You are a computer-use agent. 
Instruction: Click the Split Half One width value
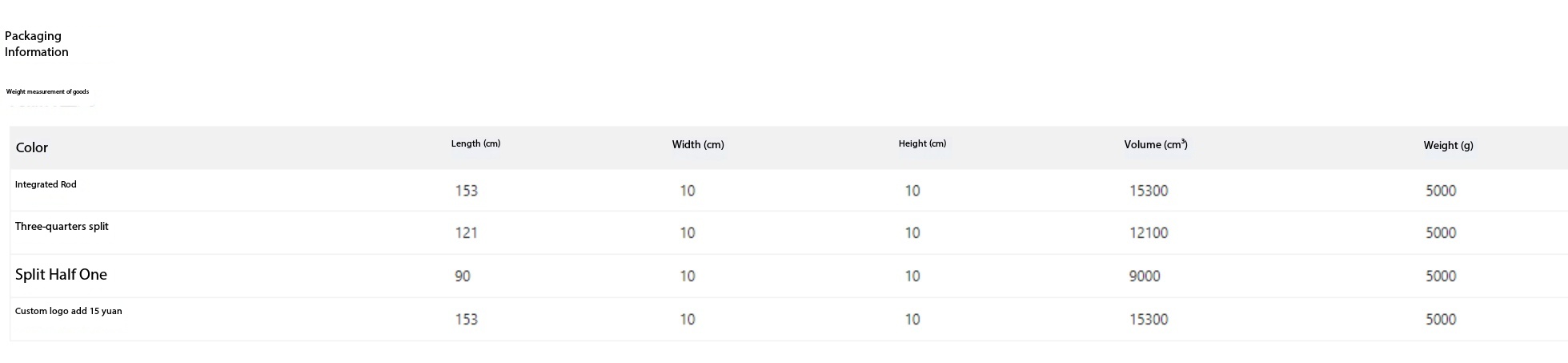688,276
